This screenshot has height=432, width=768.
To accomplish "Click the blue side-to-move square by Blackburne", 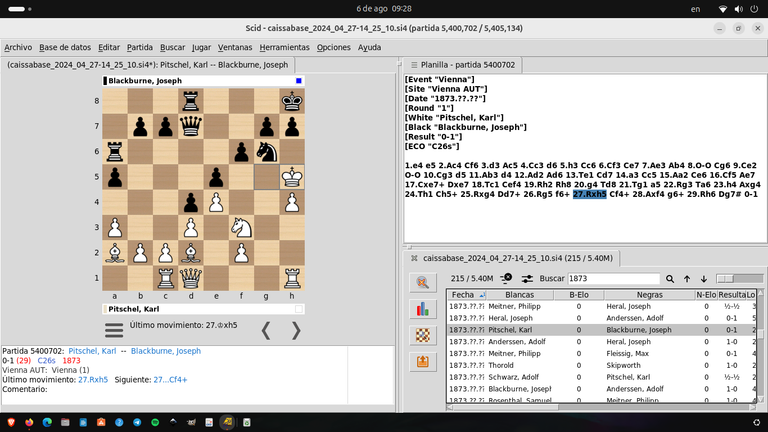I will (x=299, y=80).
